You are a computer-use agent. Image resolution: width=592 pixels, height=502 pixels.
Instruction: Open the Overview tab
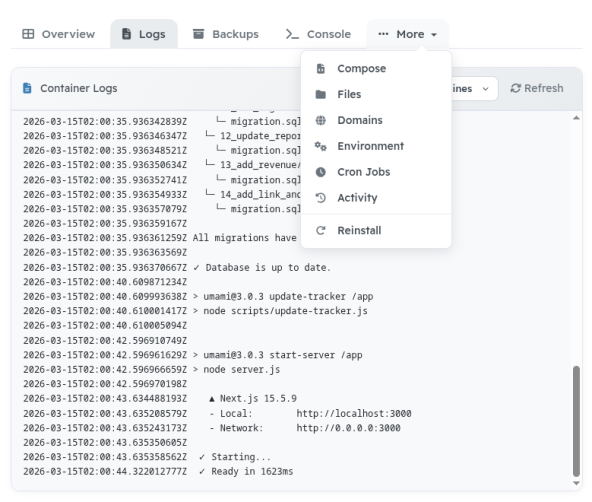(59, 34)
